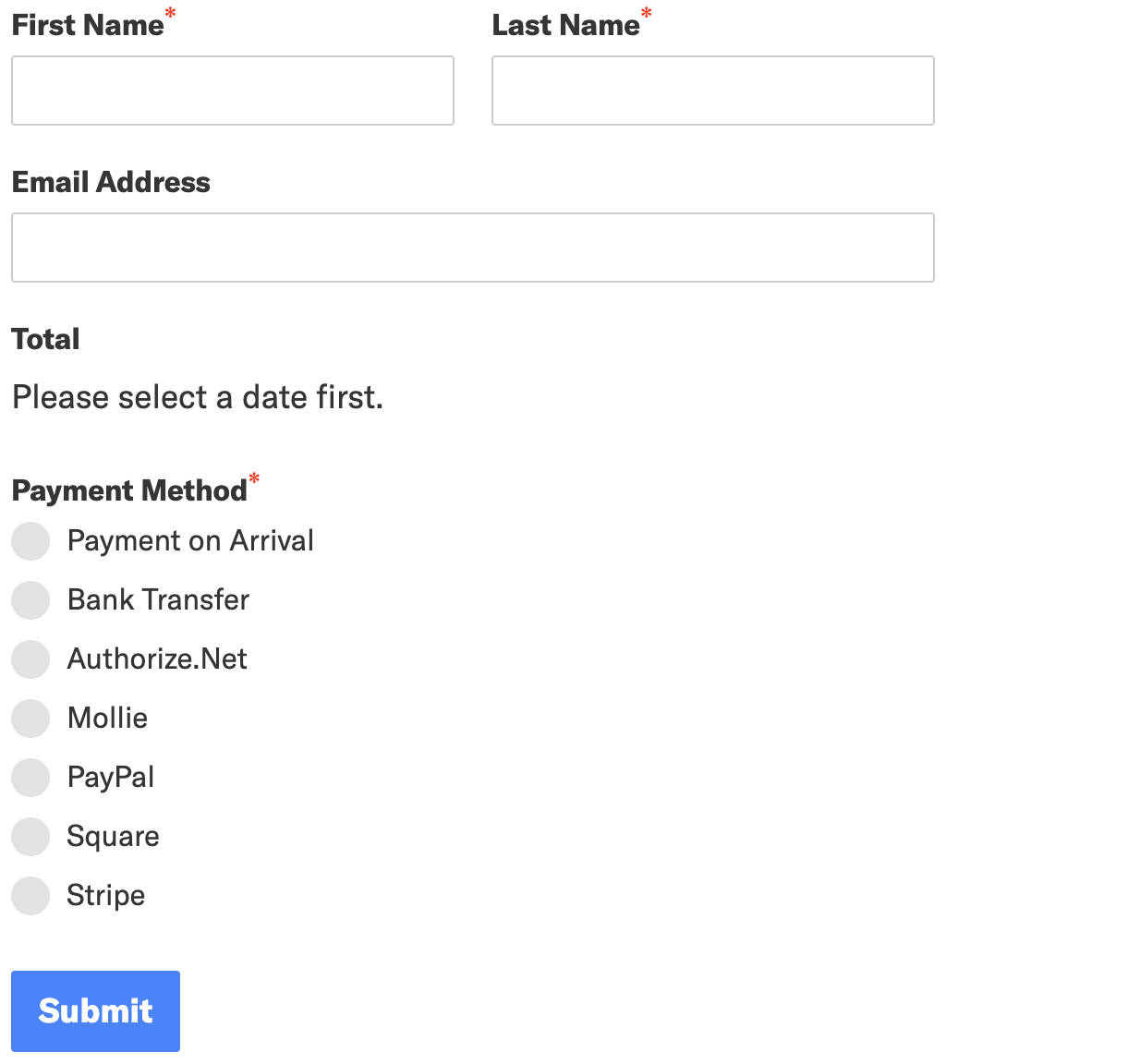Select the PayPal radio circle
This screenshot has width=1140, height=1064.
click(x=30, y=778)
